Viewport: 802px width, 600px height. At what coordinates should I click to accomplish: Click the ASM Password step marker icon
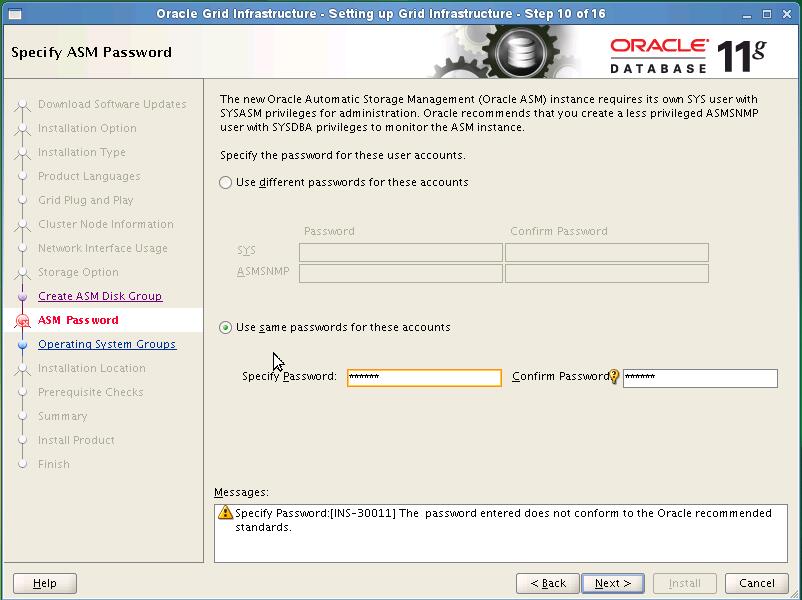(23, 321)
